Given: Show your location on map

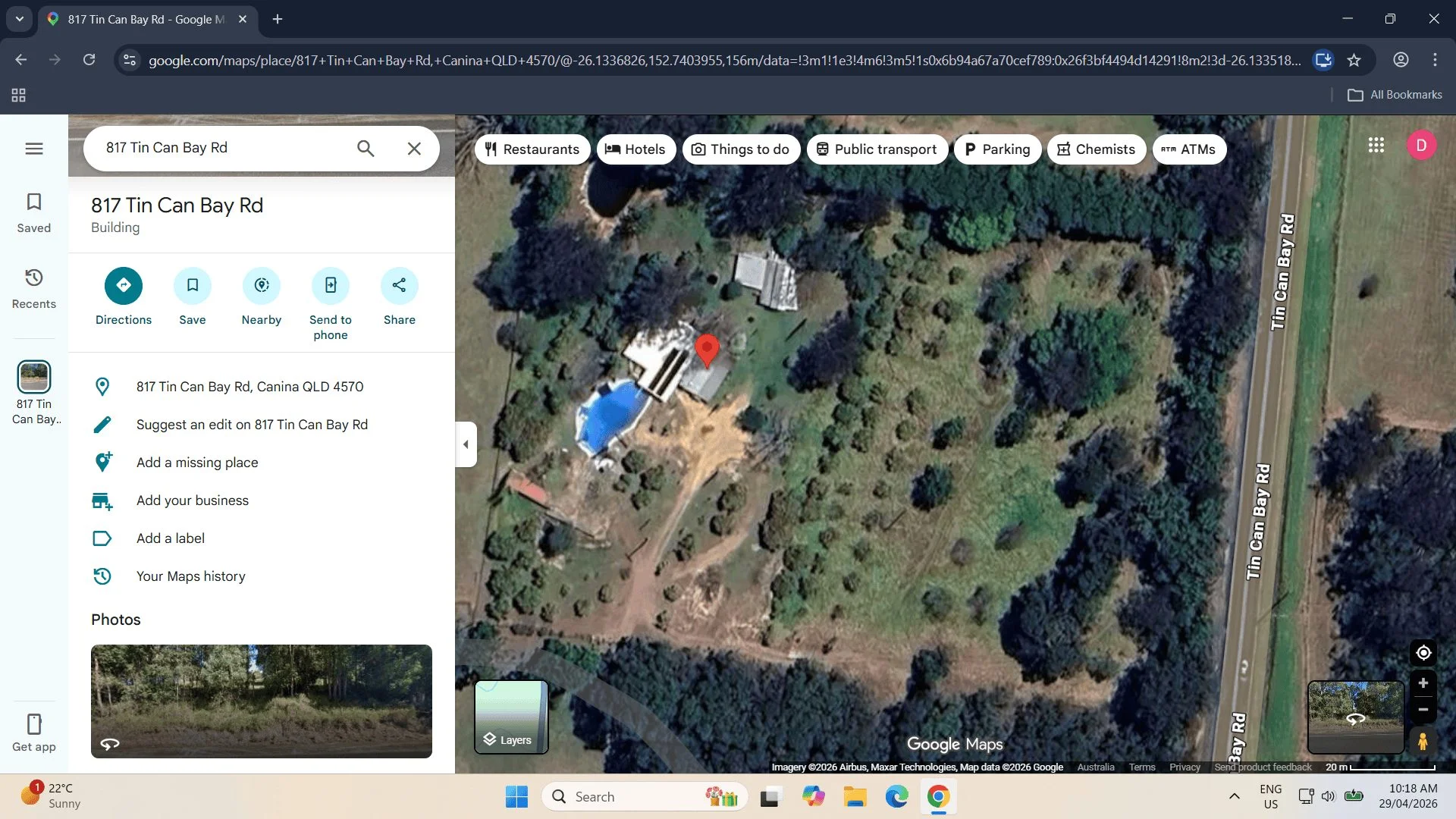Looking at the screenshot, I should pyautogui.click(x=1423, y=653).
